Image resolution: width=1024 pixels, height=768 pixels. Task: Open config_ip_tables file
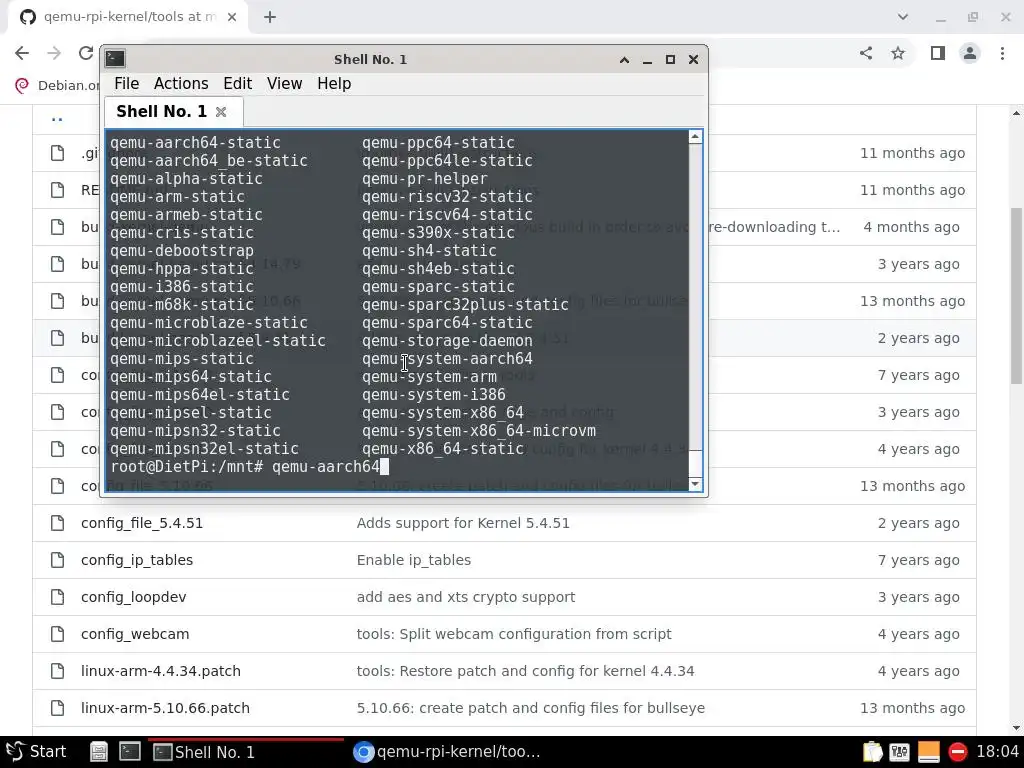click(137, 560)
